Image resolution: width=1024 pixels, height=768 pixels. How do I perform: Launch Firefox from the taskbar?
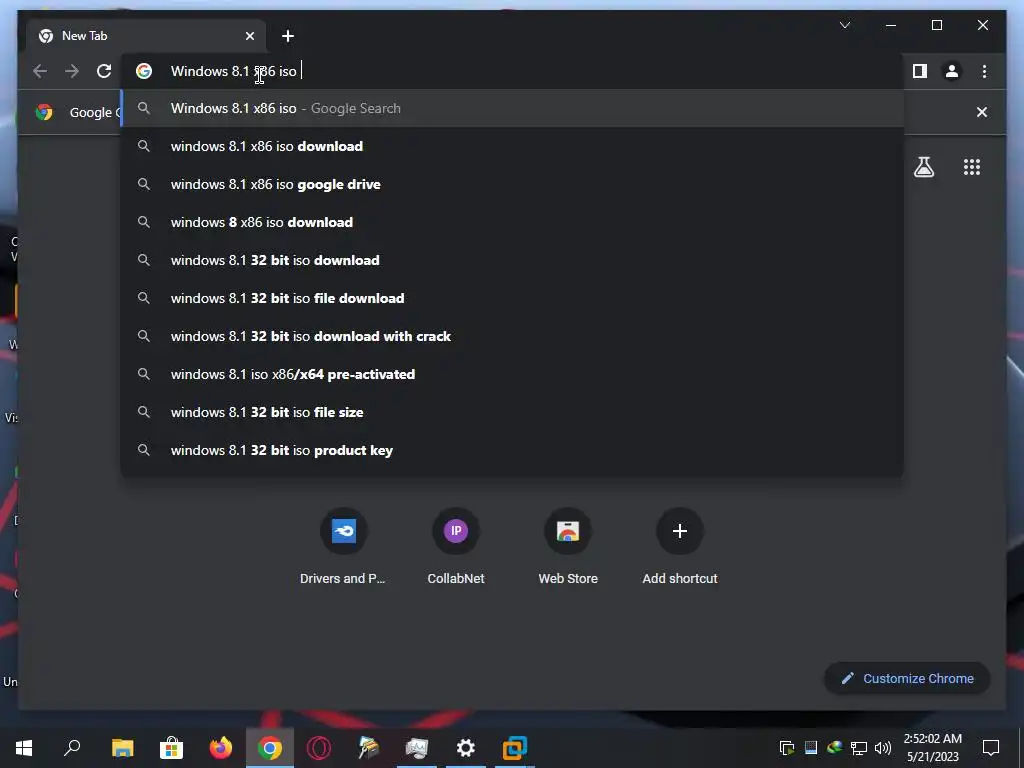pyautogui.click(x=221, y=748)
